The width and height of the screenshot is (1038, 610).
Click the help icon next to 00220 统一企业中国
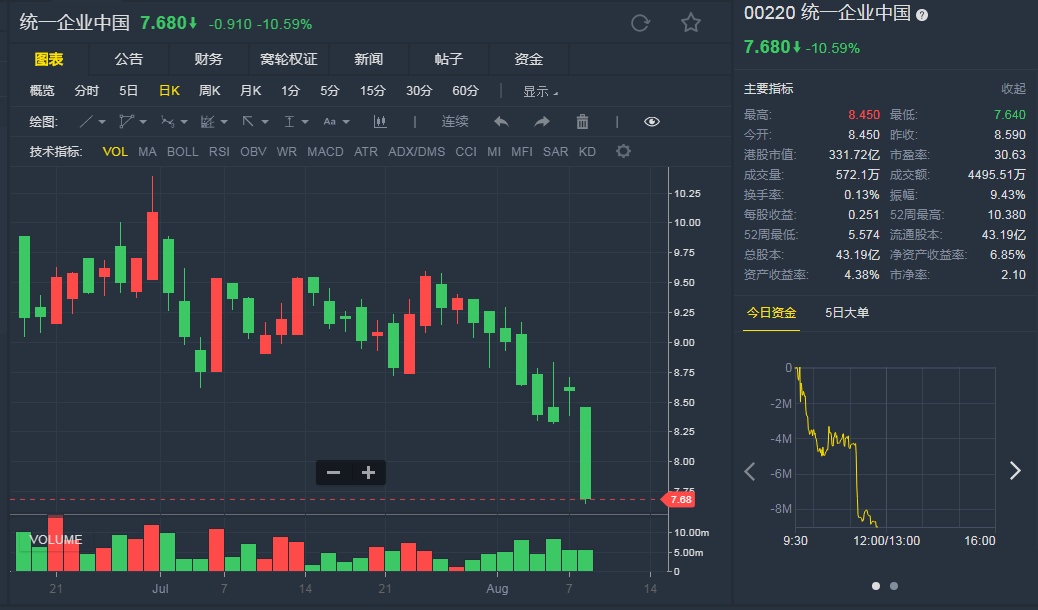click(x=922, y=15)
